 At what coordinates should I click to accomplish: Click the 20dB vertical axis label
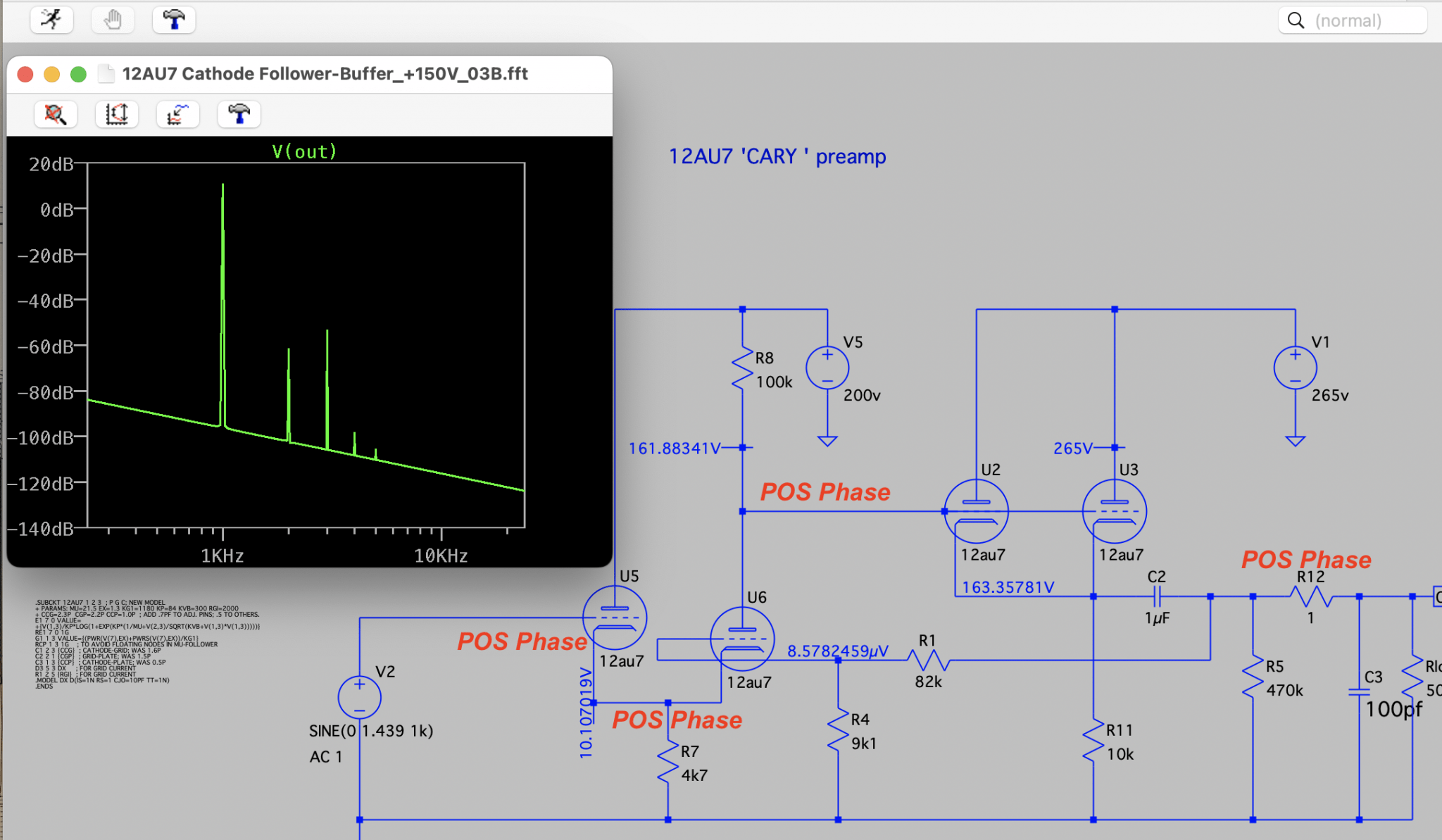coord(51,164)
